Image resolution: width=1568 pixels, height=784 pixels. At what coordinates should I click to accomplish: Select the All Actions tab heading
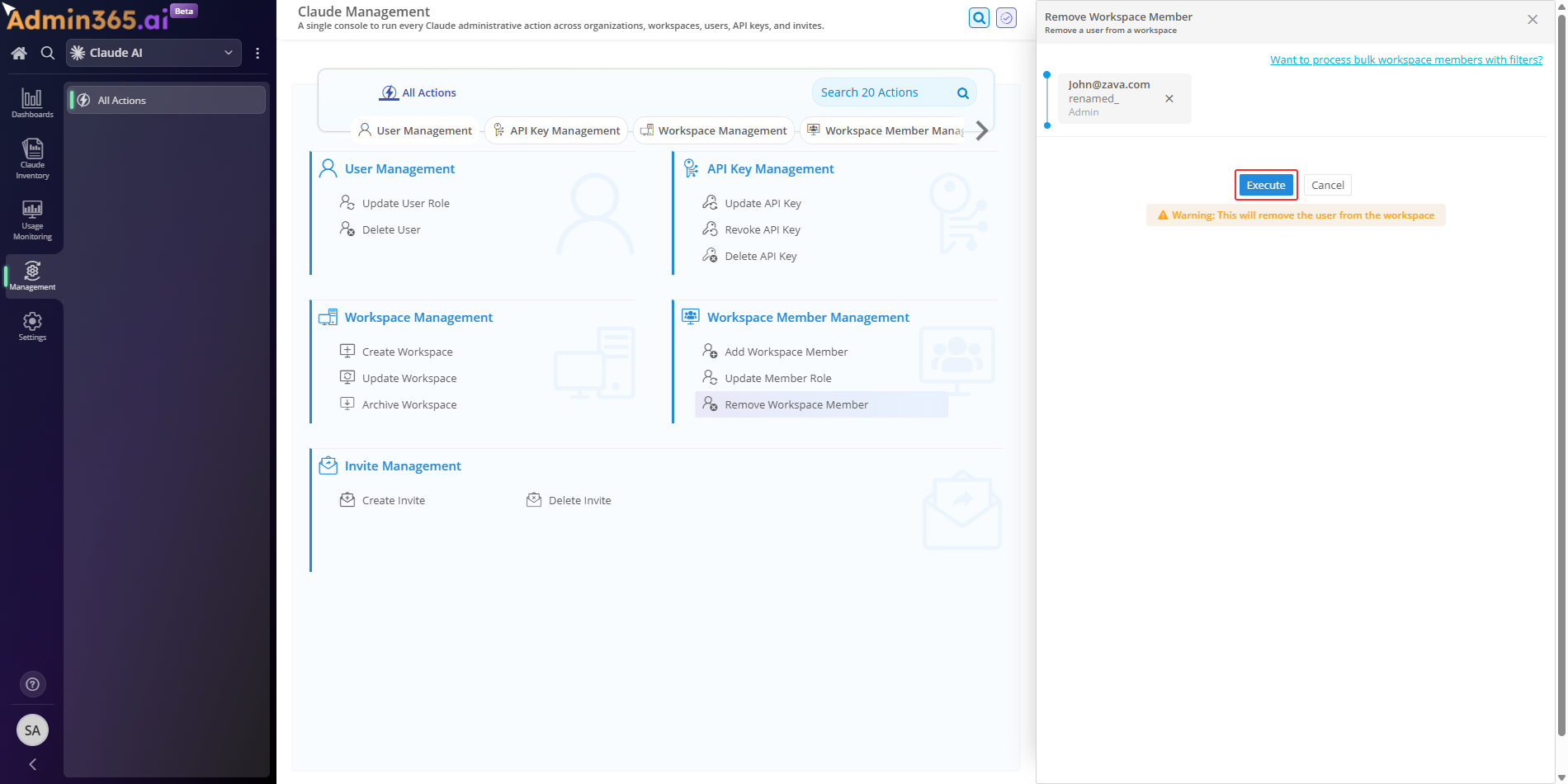418,92
